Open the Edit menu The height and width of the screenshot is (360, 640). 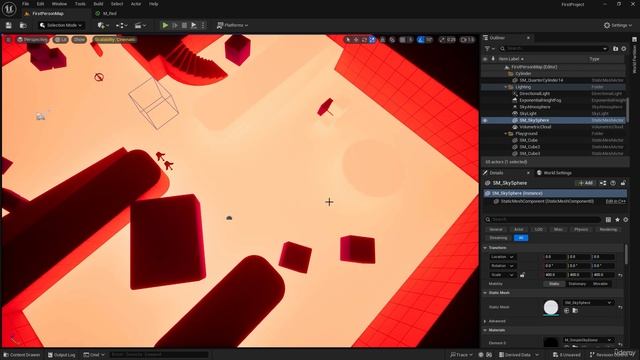click(40, 4)
